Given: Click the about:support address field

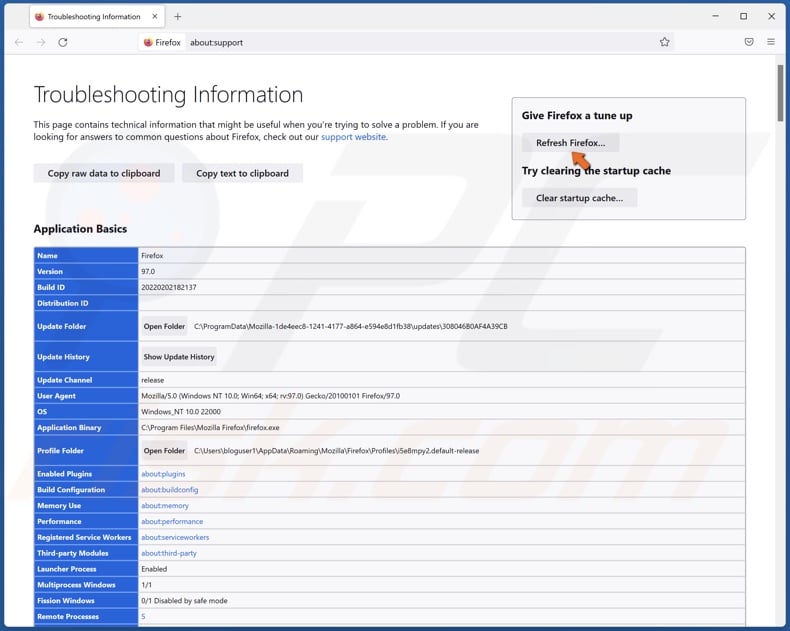Looking at the screenshot, I should [x=400, y=42].
